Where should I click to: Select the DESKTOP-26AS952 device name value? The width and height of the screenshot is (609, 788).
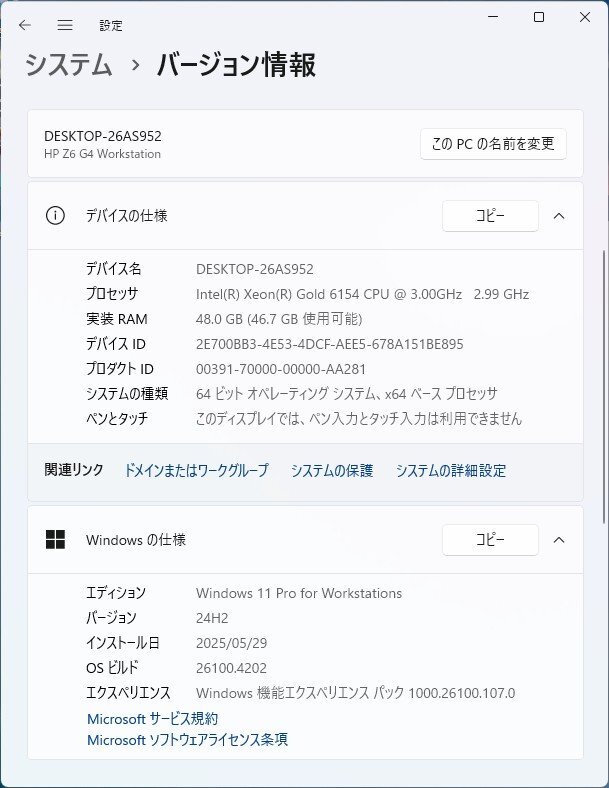tap(255, 269)
